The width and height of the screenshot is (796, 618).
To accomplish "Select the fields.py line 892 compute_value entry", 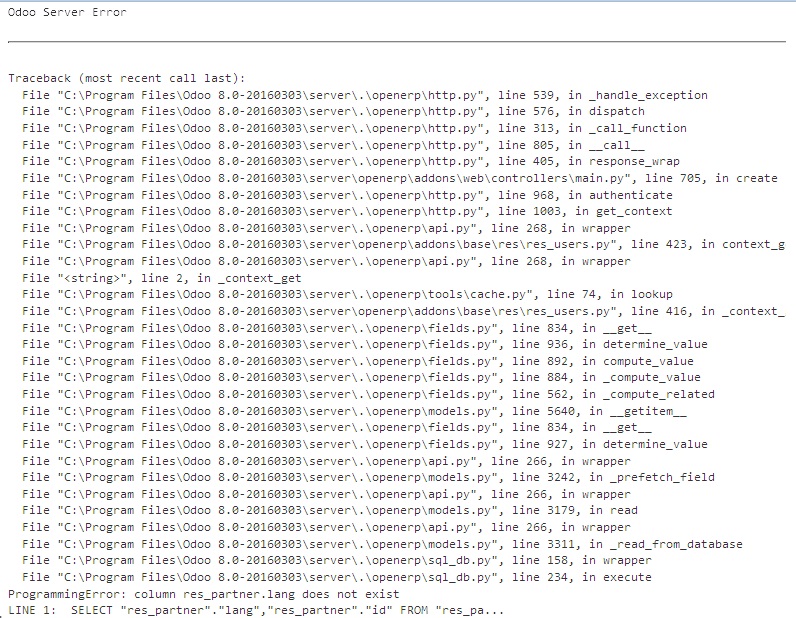I will click(357, 361).
